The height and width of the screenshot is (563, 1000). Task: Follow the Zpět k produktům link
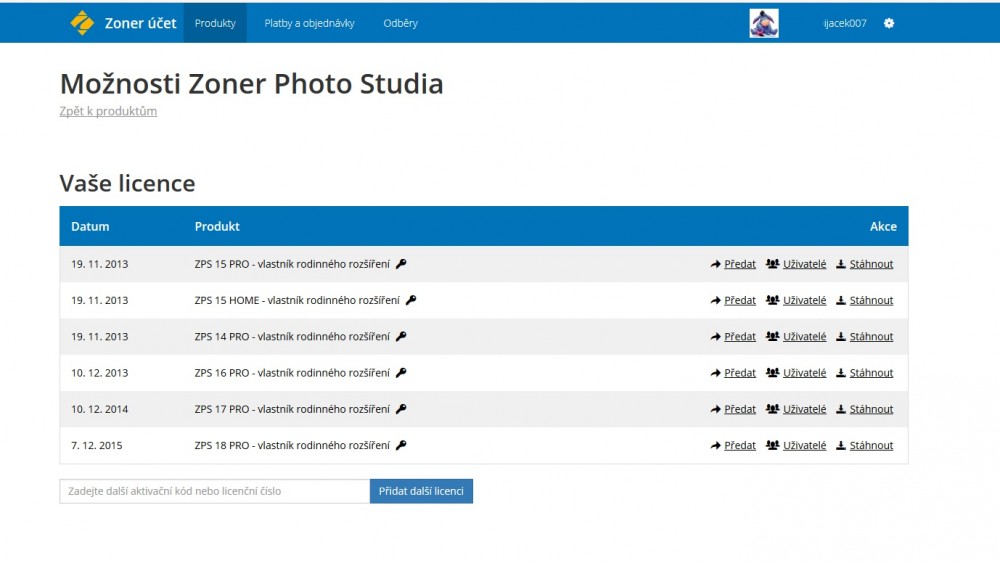[x=108, y=111]
